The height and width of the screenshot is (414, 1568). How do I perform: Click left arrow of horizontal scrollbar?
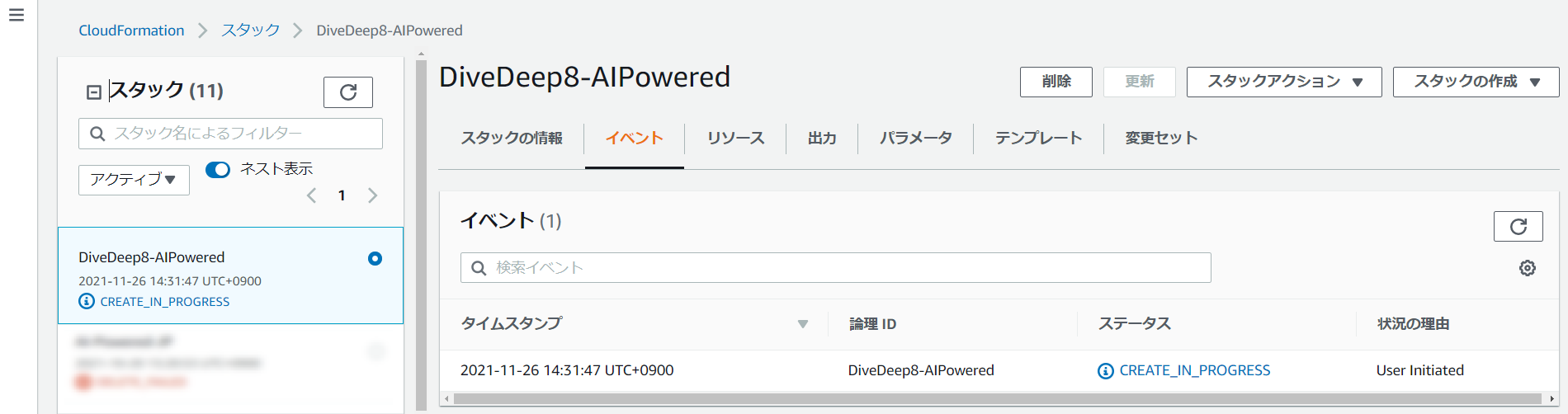(x=446, y=399)
